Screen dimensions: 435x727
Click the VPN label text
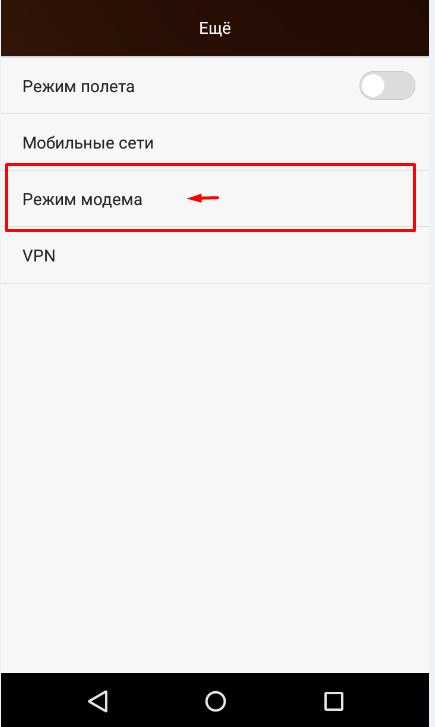click(39, 256)
